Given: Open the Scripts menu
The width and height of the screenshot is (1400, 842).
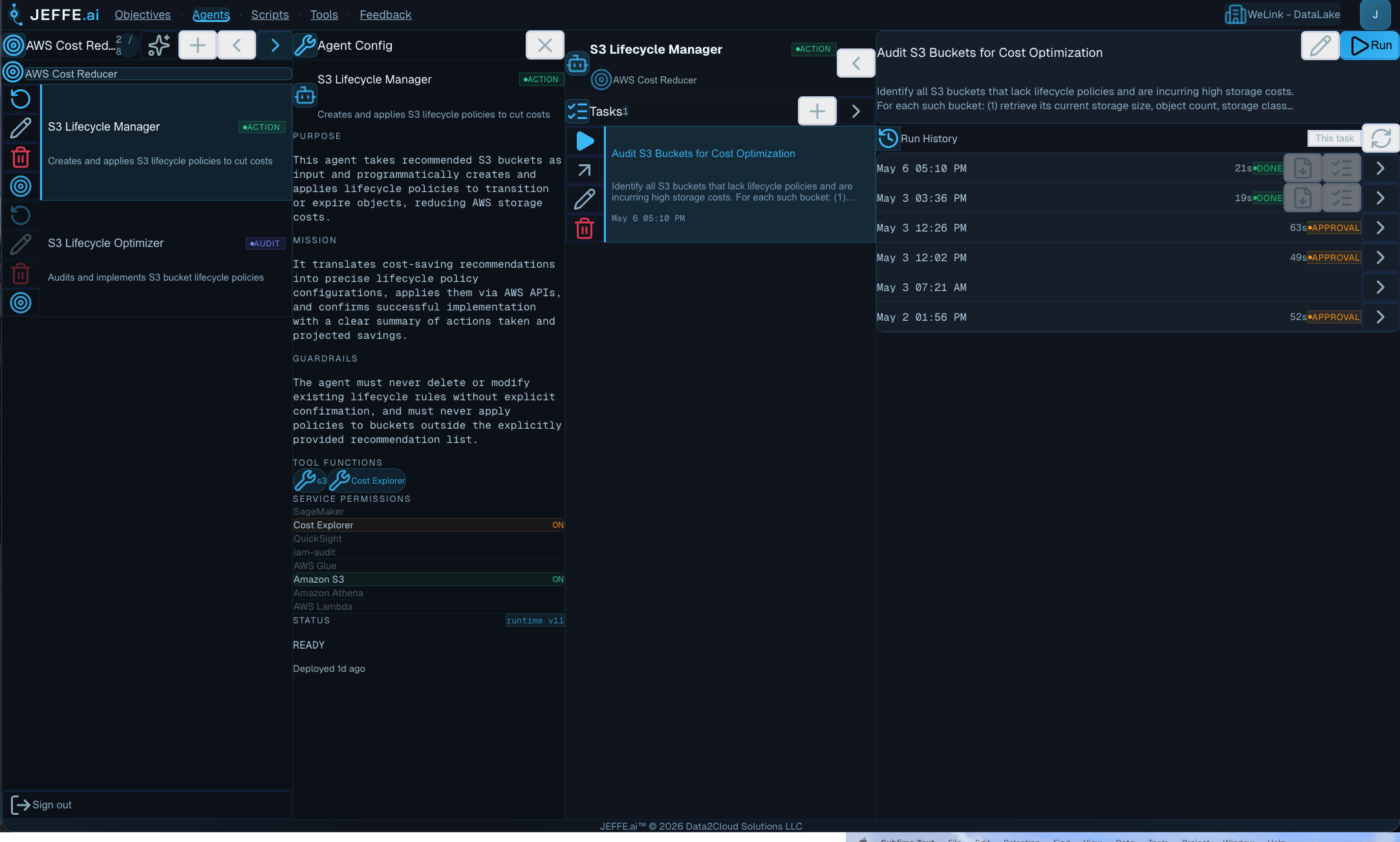Looking at the screenshot, I should tap(270, 14).
